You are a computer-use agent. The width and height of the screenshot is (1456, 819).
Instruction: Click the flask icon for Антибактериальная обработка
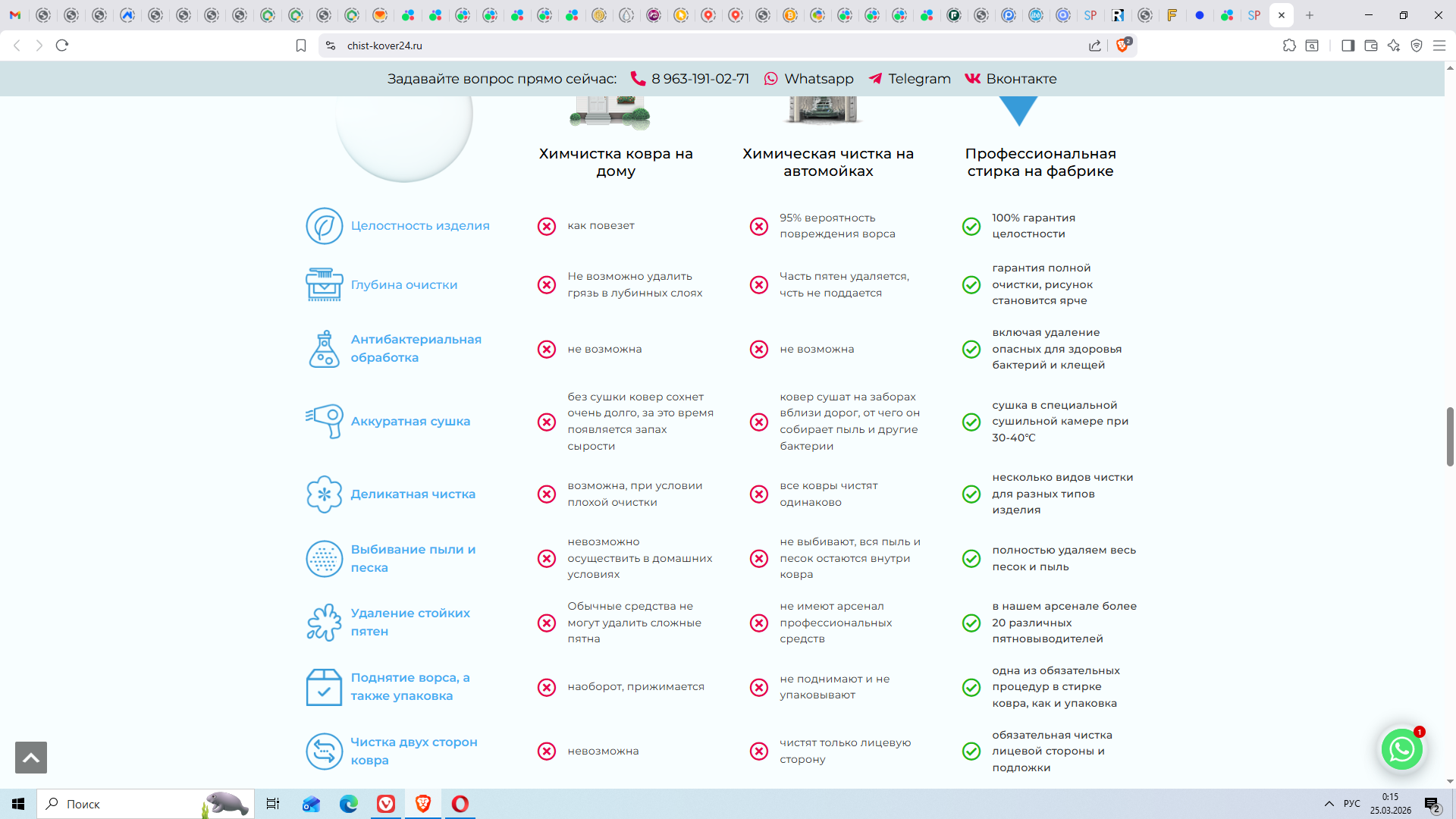click(x=325, y=349)
